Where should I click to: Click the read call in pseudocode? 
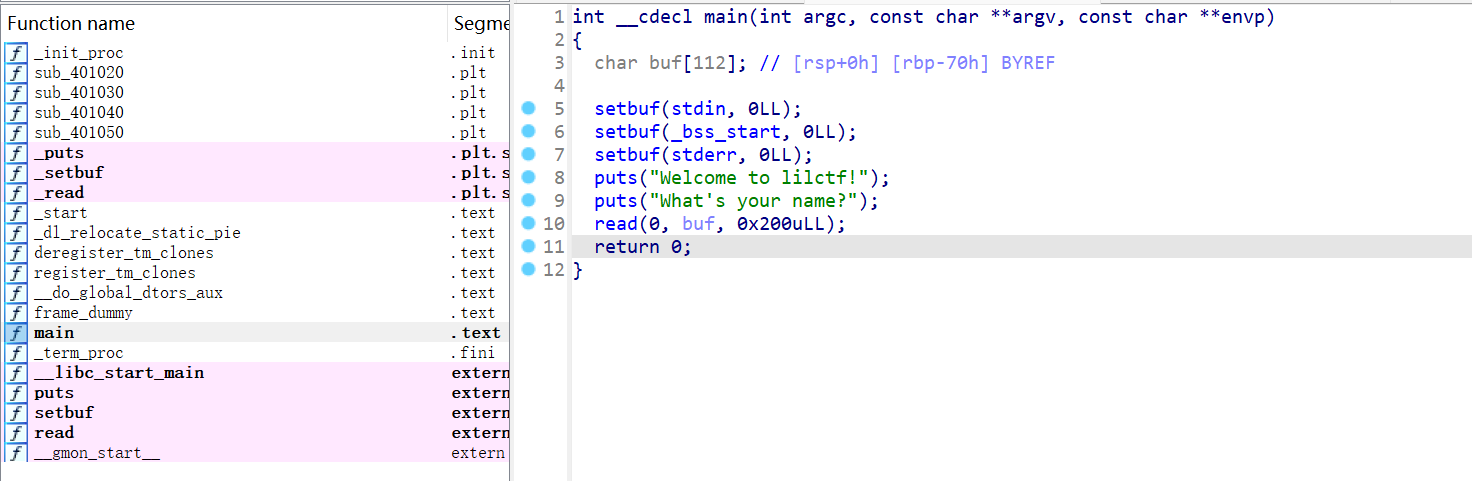point(614,224)
